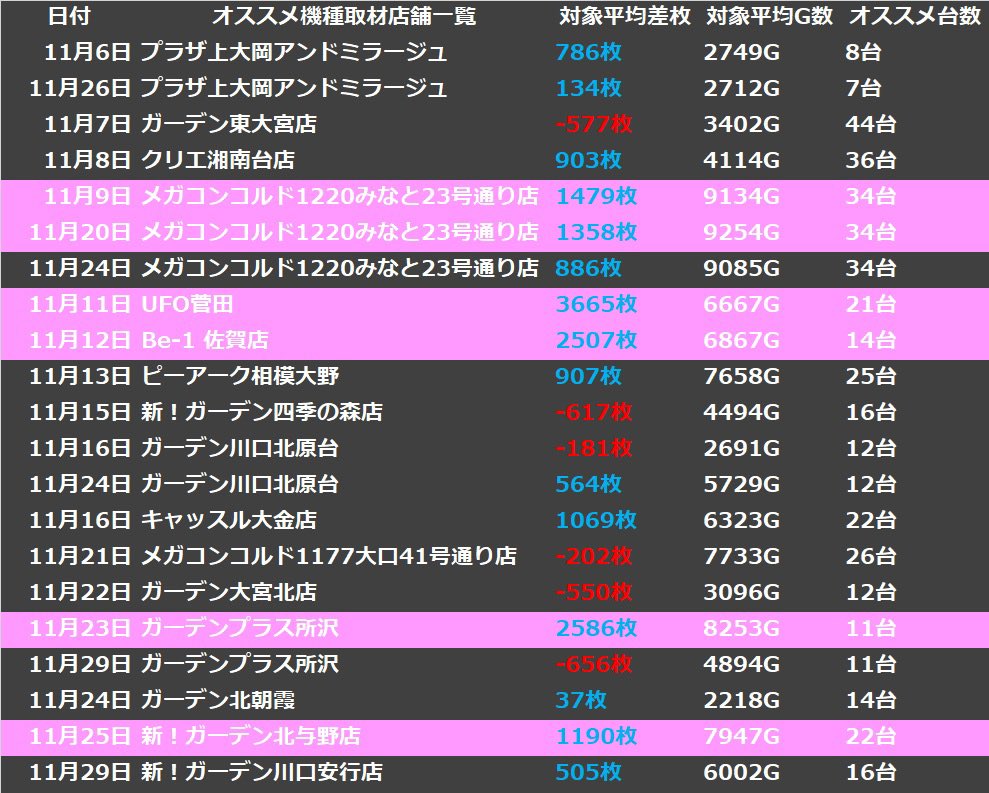Screen dimensions: 989x793
Task: Click the 9254G cell
Action: (x=742, y=232)
